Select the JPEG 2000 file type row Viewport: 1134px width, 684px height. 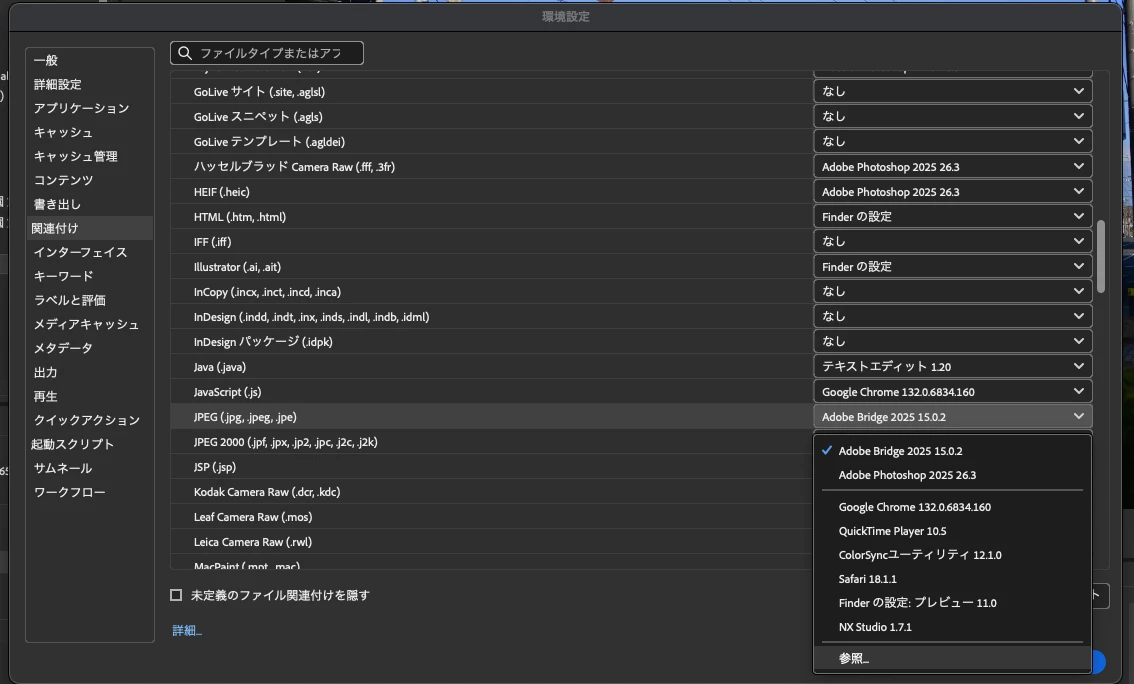[x=492, y=442]
